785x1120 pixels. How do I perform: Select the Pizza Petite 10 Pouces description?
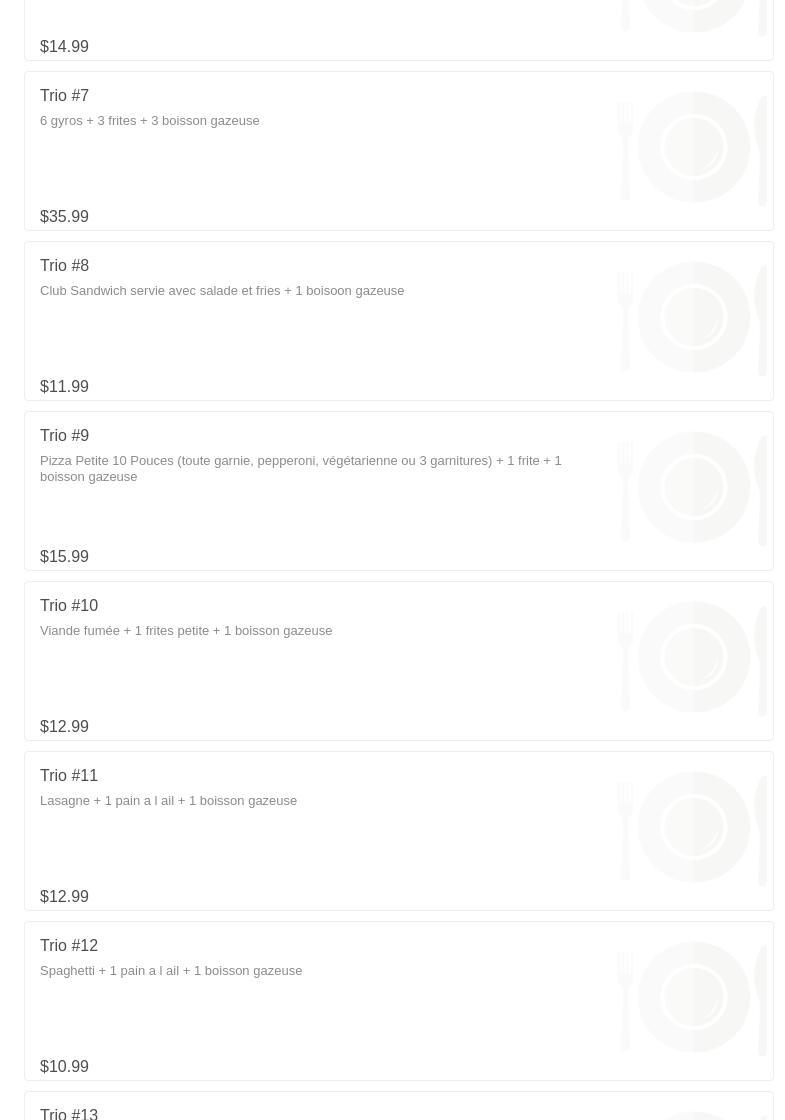tap(301, 469)
